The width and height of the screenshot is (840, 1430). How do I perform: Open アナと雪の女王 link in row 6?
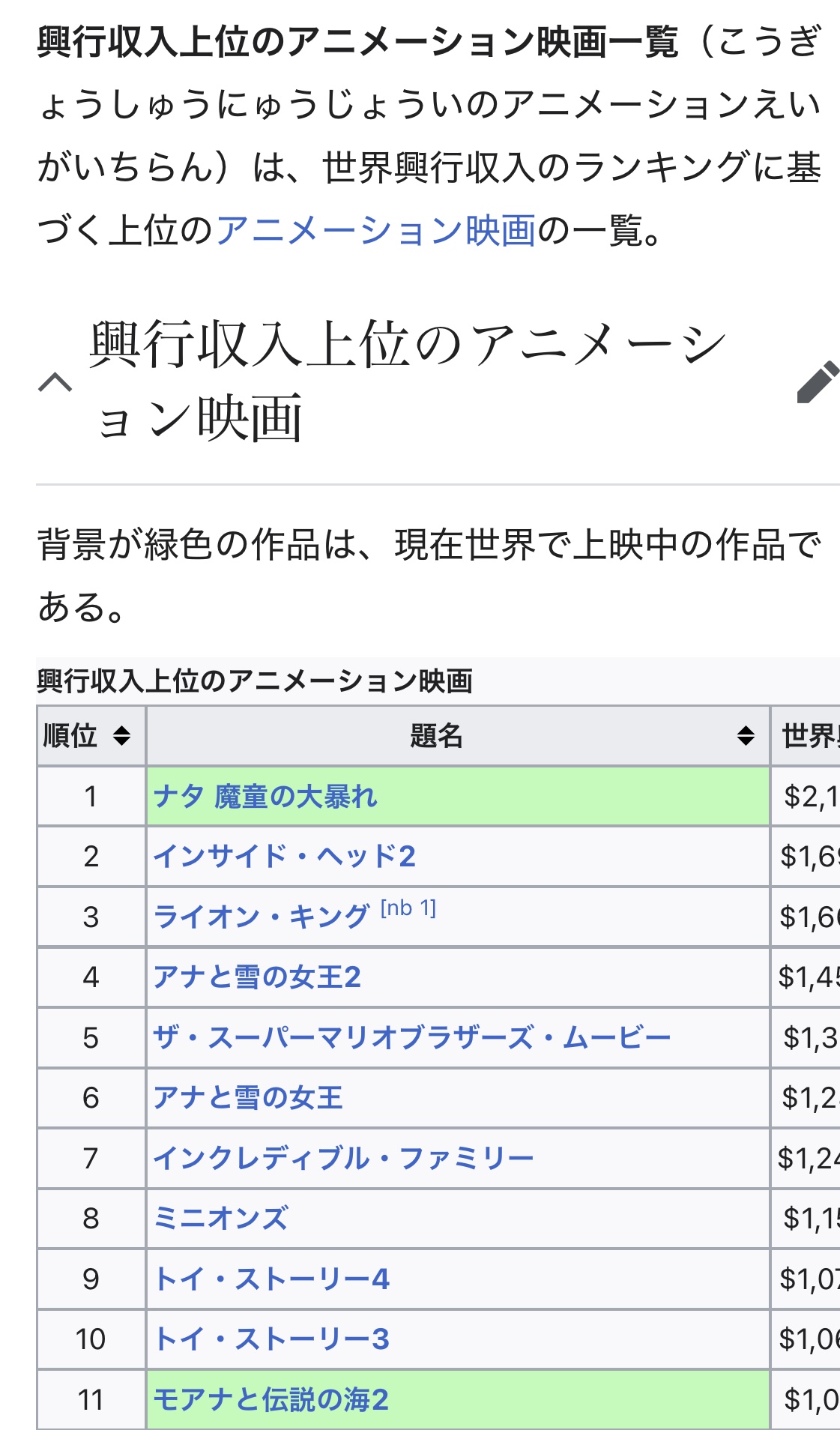(x=248, y=1097)
